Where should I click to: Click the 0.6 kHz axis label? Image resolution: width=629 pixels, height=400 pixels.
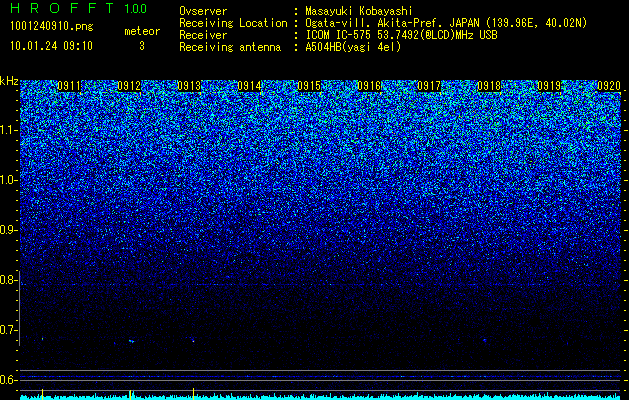[9, 380]
